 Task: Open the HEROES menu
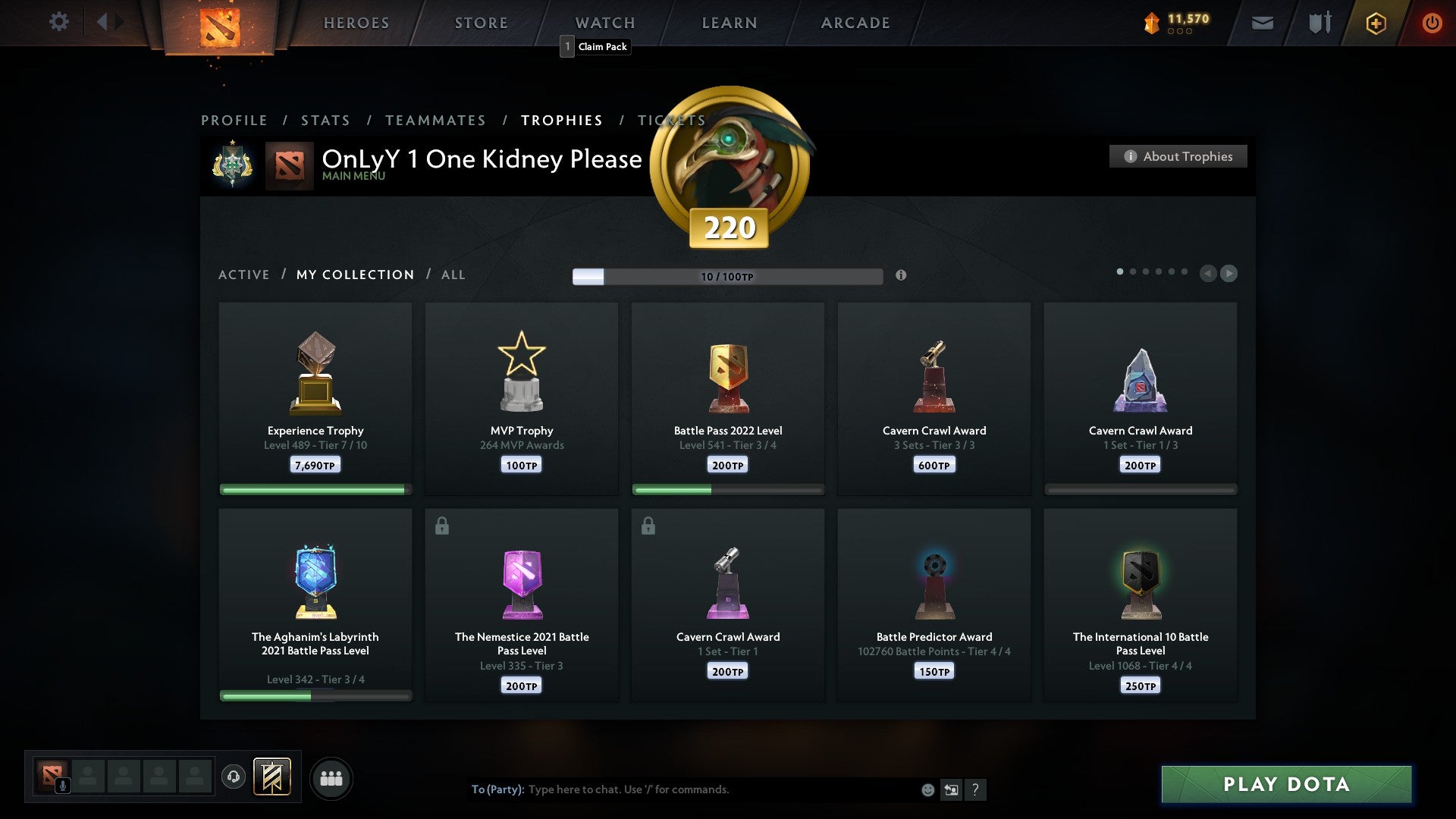[x=356, y=23]
